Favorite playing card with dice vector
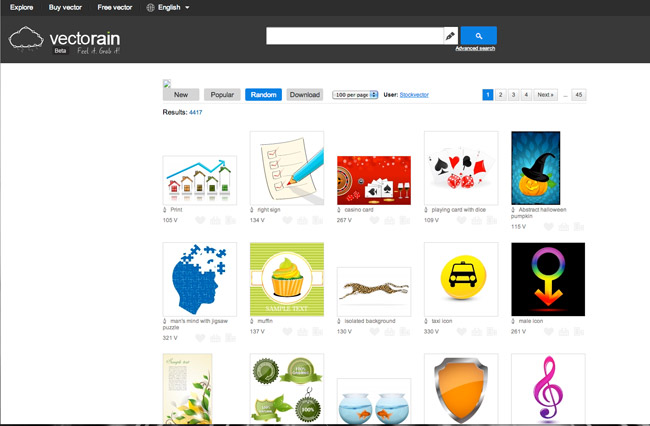This screenshot has width=650, height=426. click(x=461, y=220)
